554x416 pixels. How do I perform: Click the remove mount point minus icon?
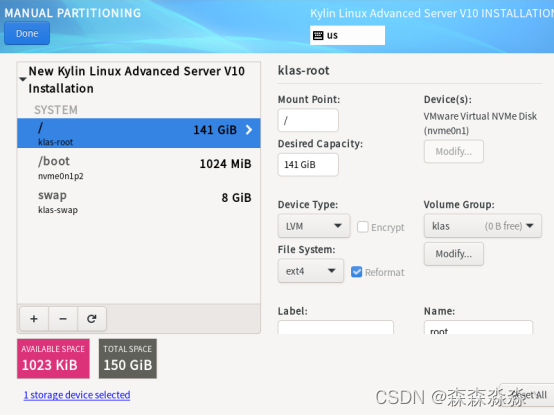tap(63, 319)
